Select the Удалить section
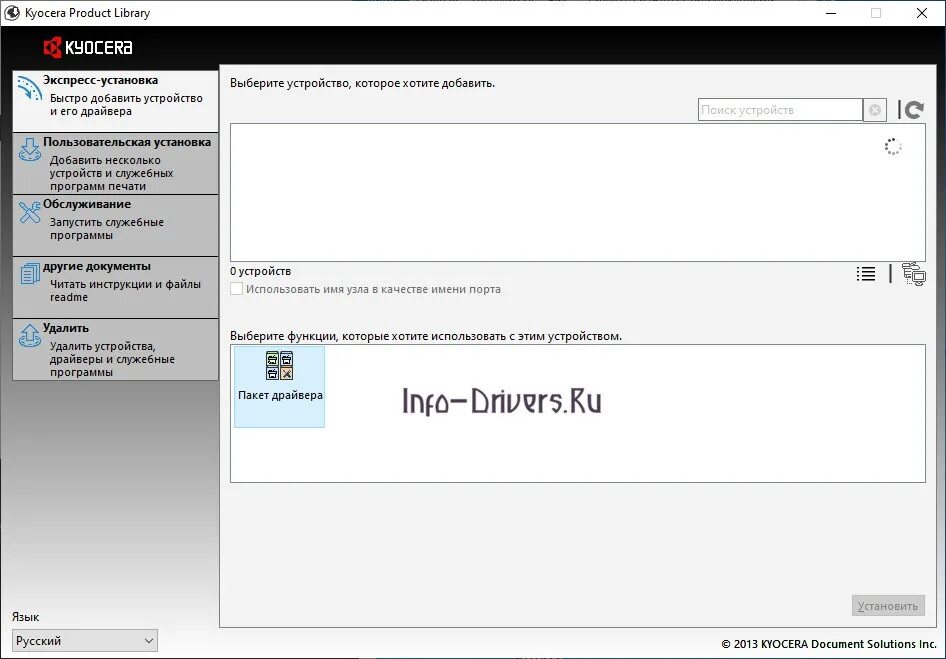 [115, 350]
